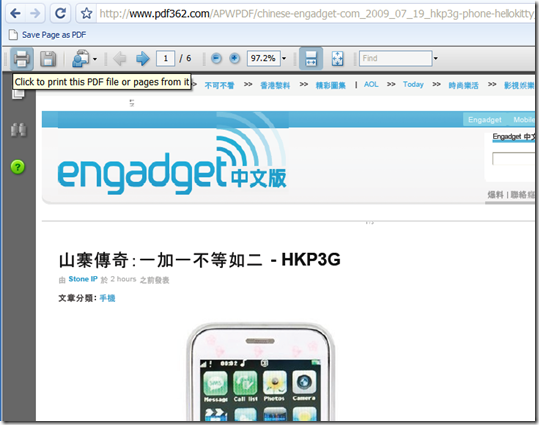This screenshot has height=425, width=539.
Task: Open the 精彩圖集 navigation link
Action: tap(331, 85)
